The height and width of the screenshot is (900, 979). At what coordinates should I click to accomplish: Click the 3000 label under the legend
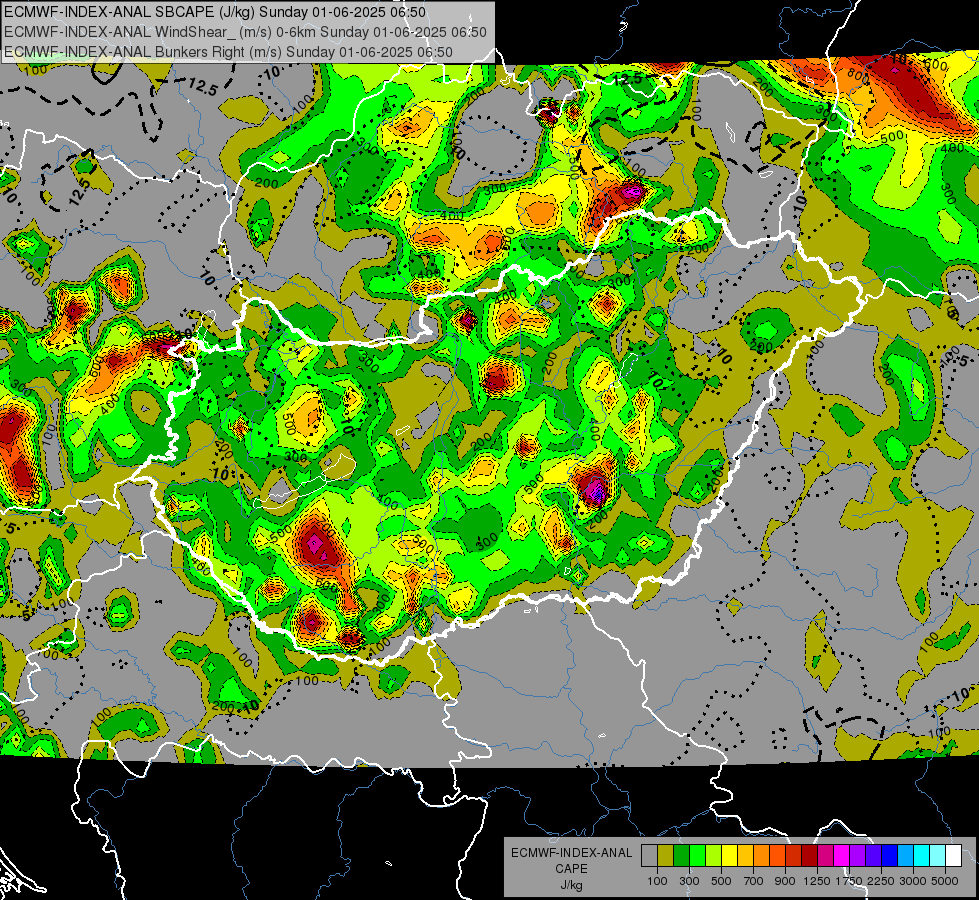tap(913, 881)
